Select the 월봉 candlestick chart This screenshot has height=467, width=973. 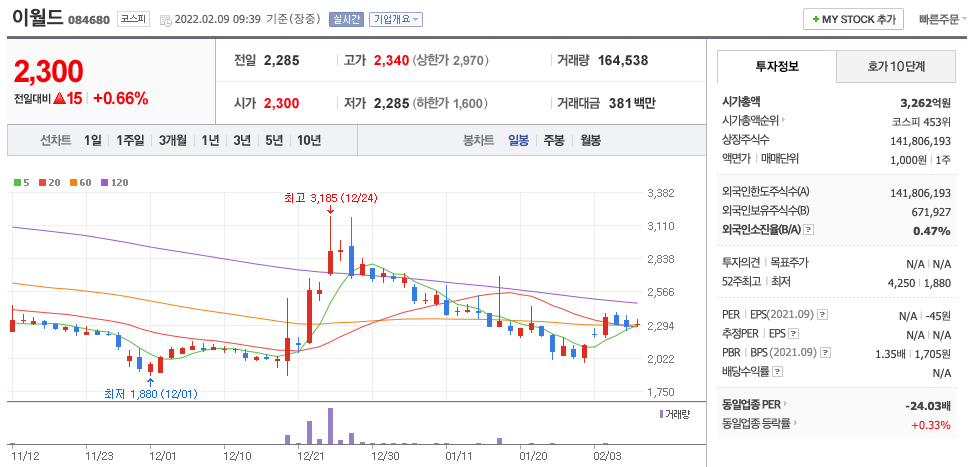[x=591, y=140]
